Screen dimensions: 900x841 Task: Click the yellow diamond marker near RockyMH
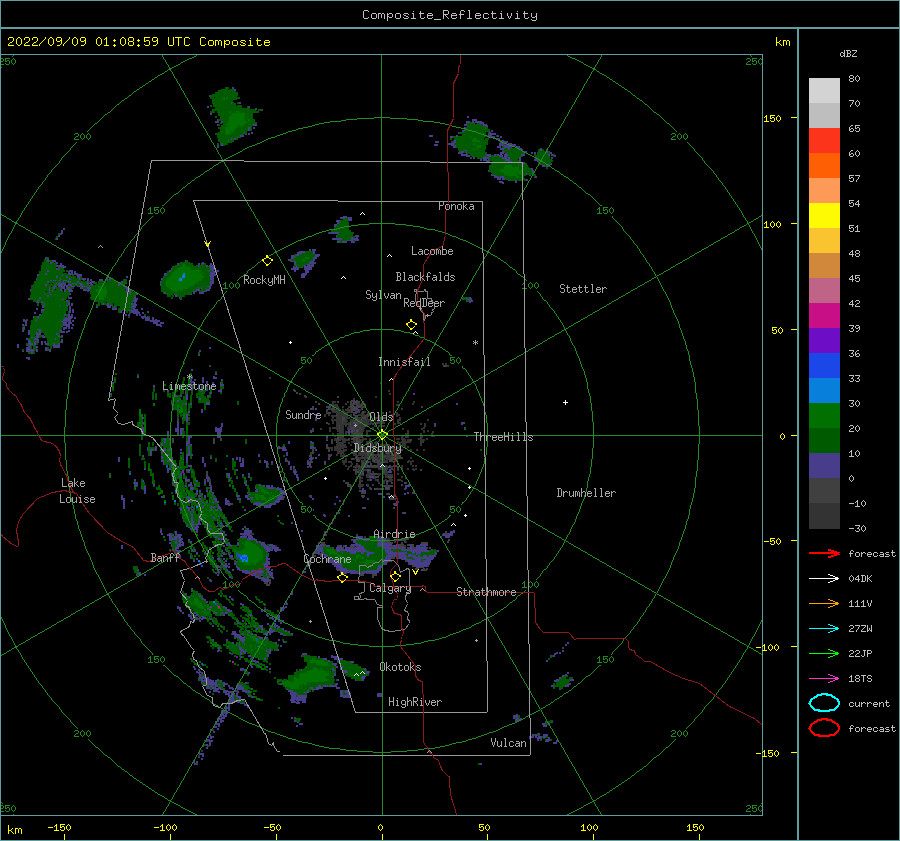[267, 261]
